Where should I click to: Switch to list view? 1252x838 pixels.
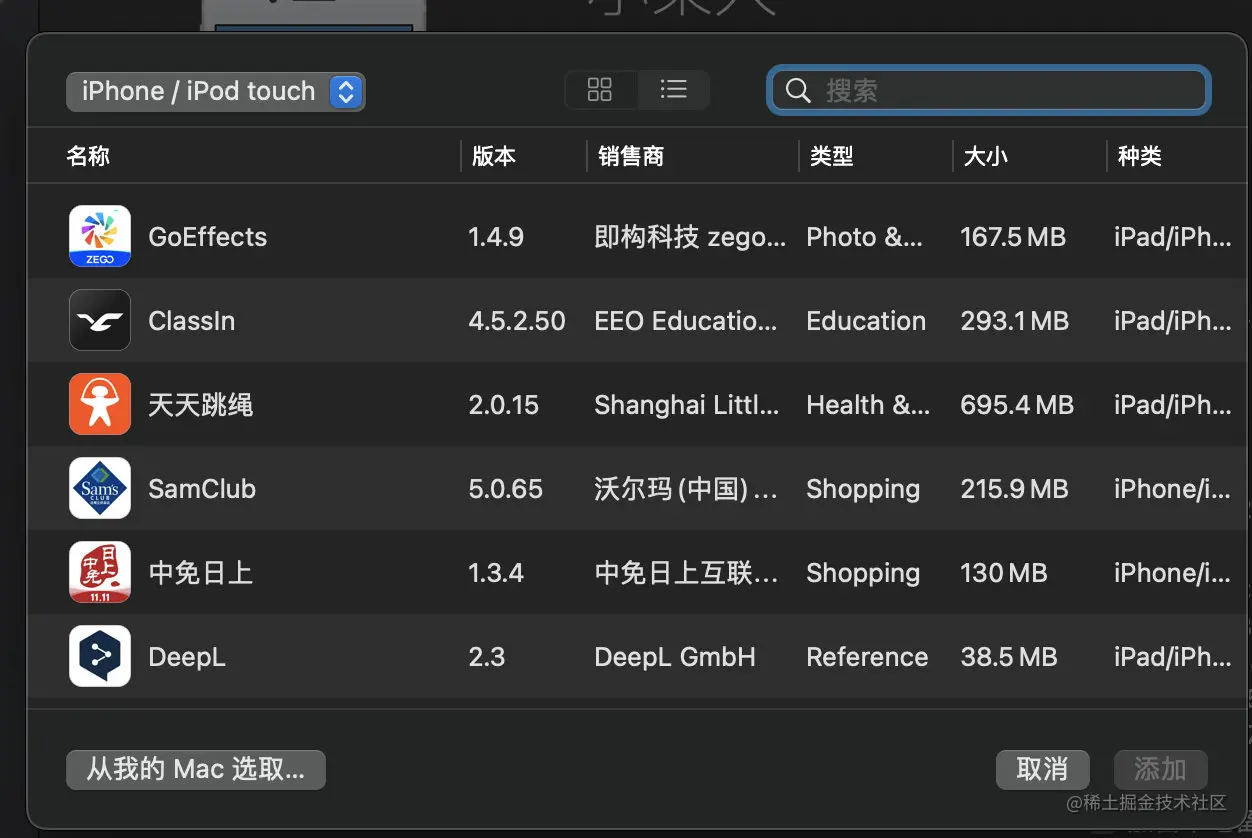pyautogui.click(x=674, y=90)
